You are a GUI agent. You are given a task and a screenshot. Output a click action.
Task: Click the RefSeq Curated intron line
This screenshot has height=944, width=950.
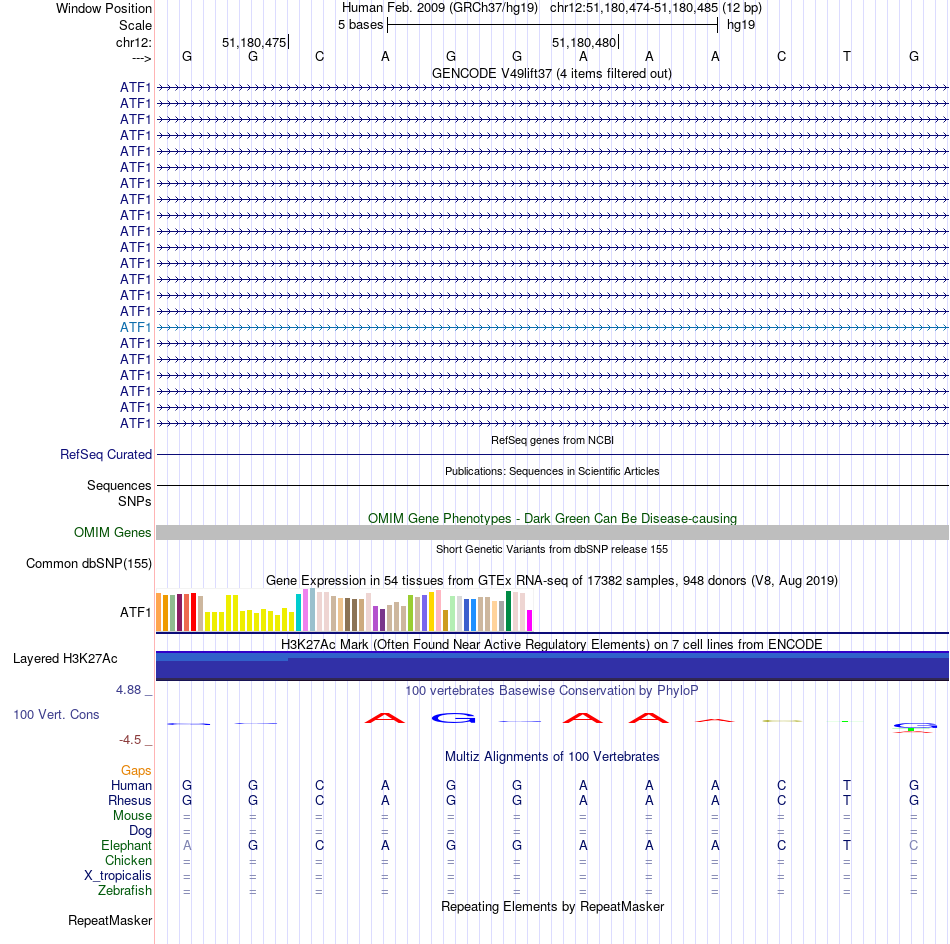click(552, 454)
